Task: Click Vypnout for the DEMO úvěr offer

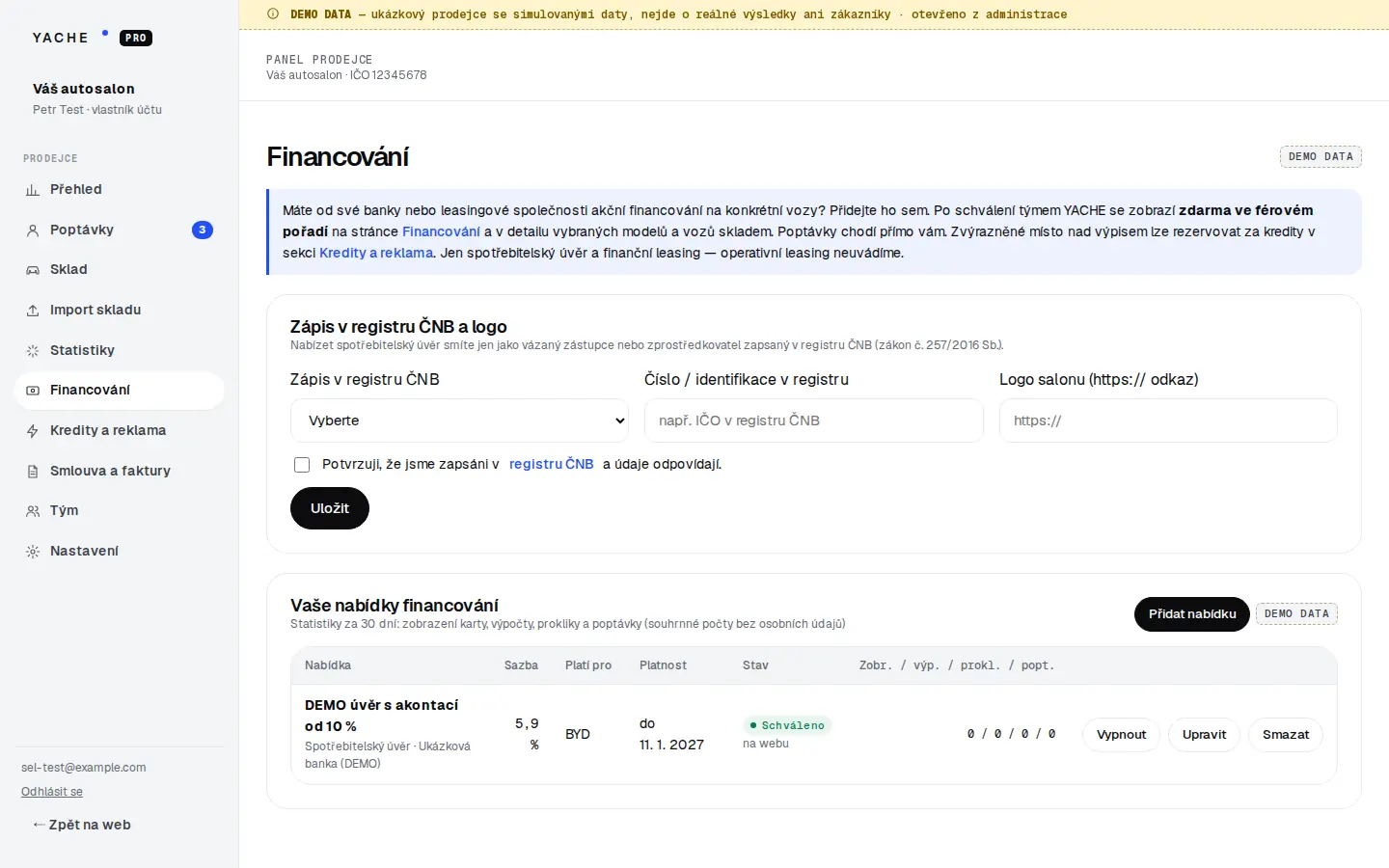Action: [1122, 735]
